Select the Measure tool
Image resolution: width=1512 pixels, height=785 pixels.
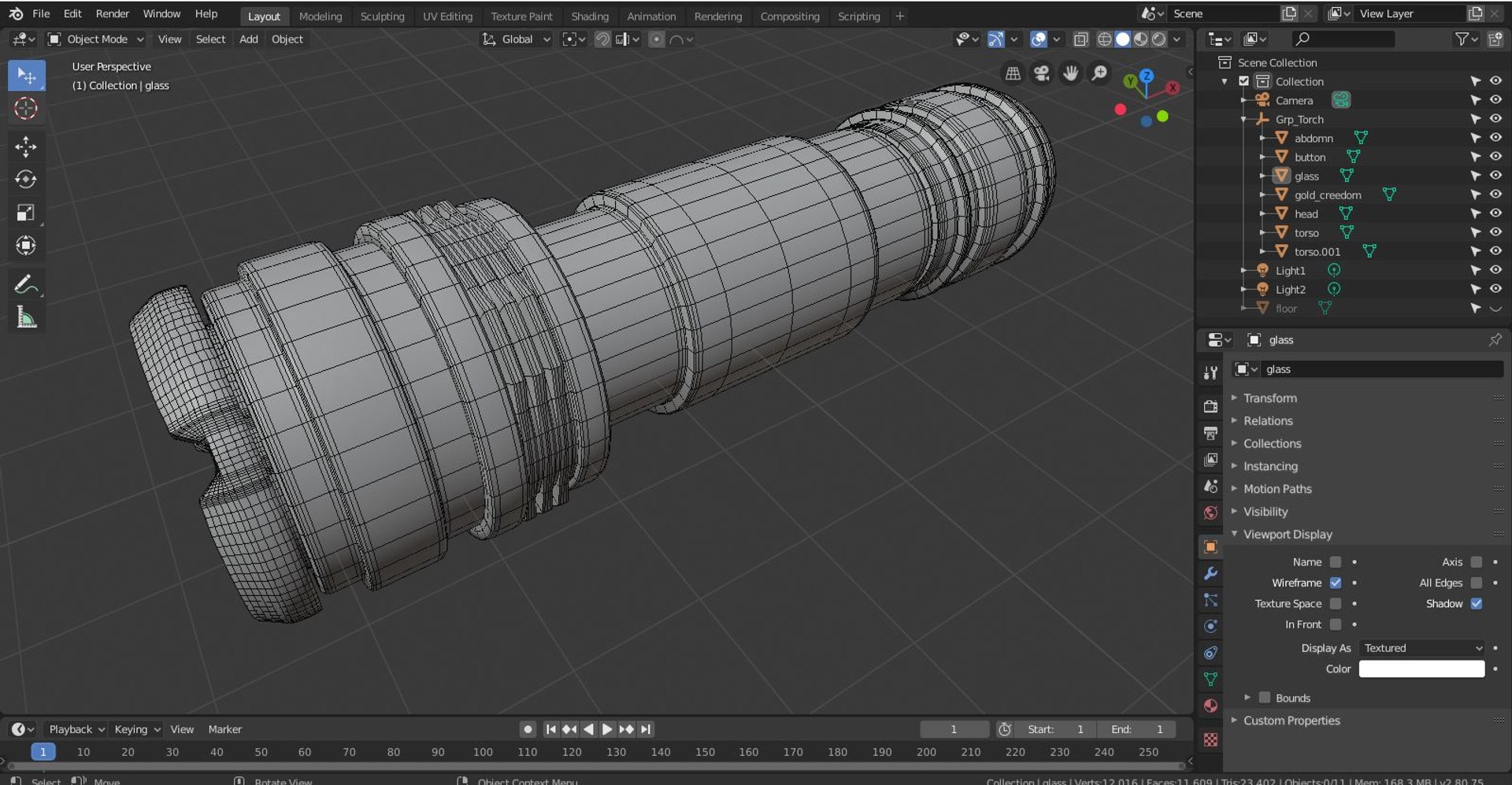(26, 317)
